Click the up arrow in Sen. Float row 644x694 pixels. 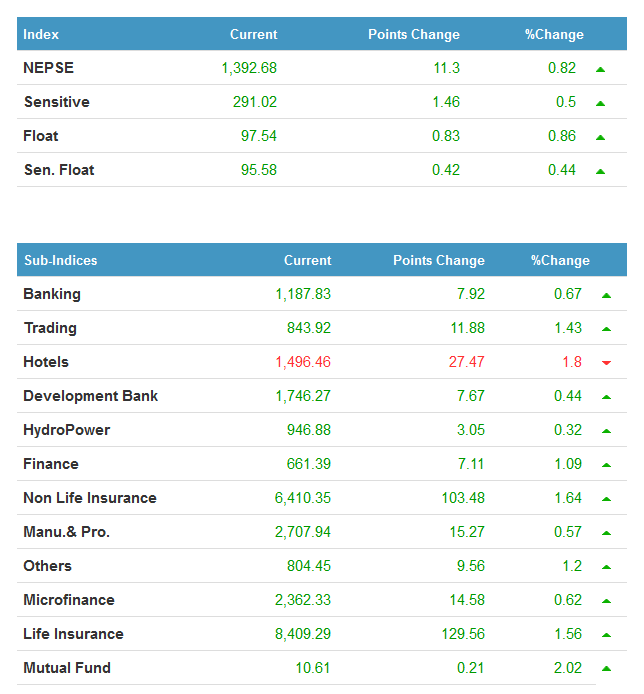[x=600, y=171]
